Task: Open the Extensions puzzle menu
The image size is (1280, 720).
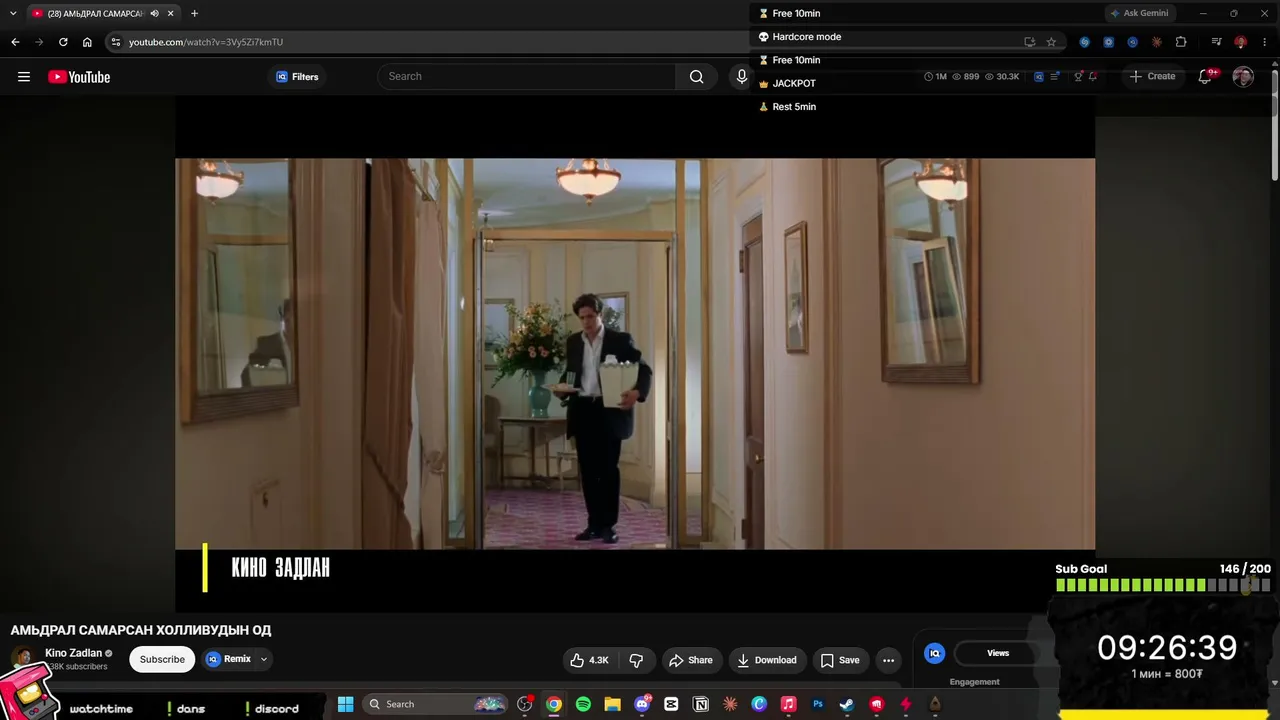Action: (1181, 42)
